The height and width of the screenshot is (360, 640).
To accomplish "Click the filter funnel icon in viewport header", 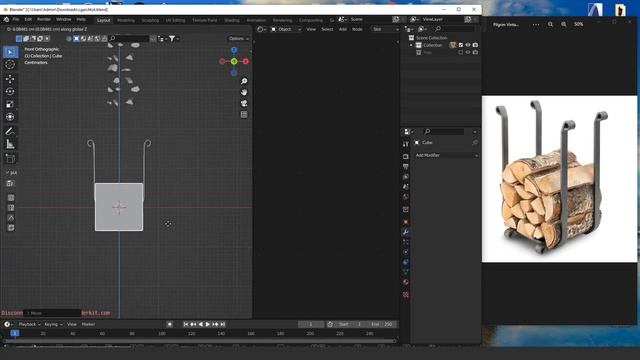I will point(172,38).
